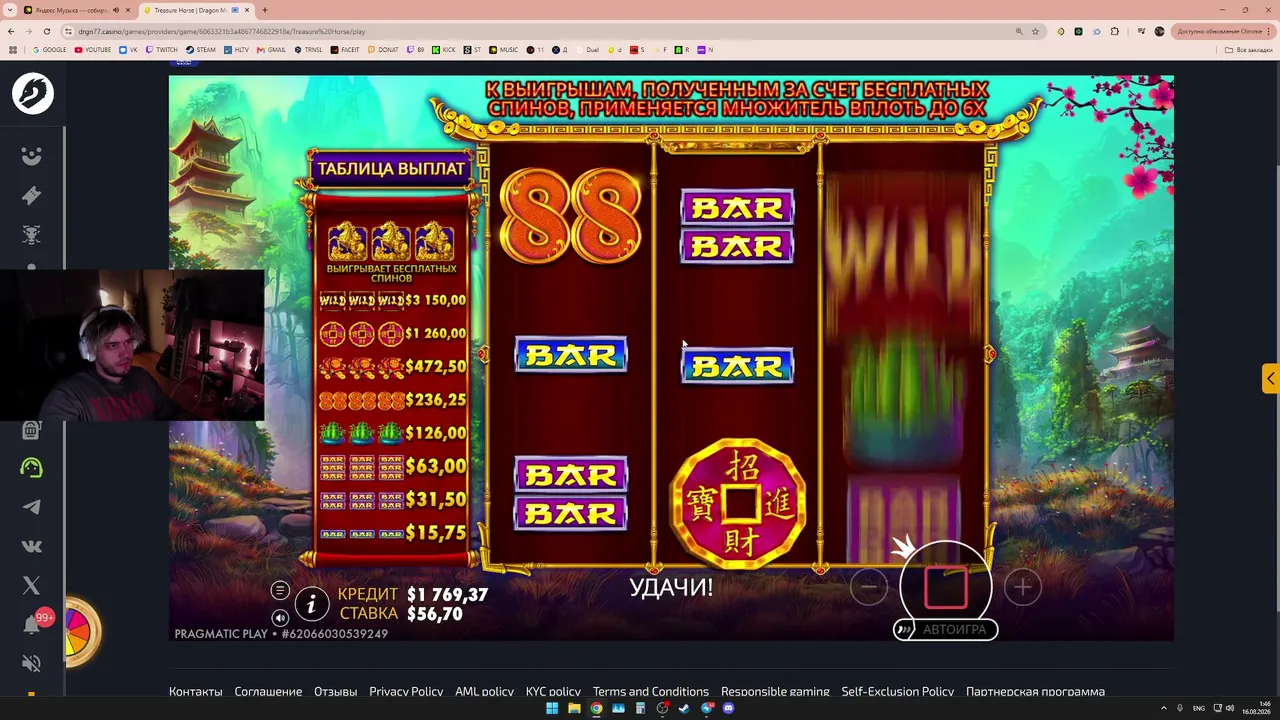Open Discord from the taskbar
This screenshot has height=720, width=1280.
click(x=728, y=708)
